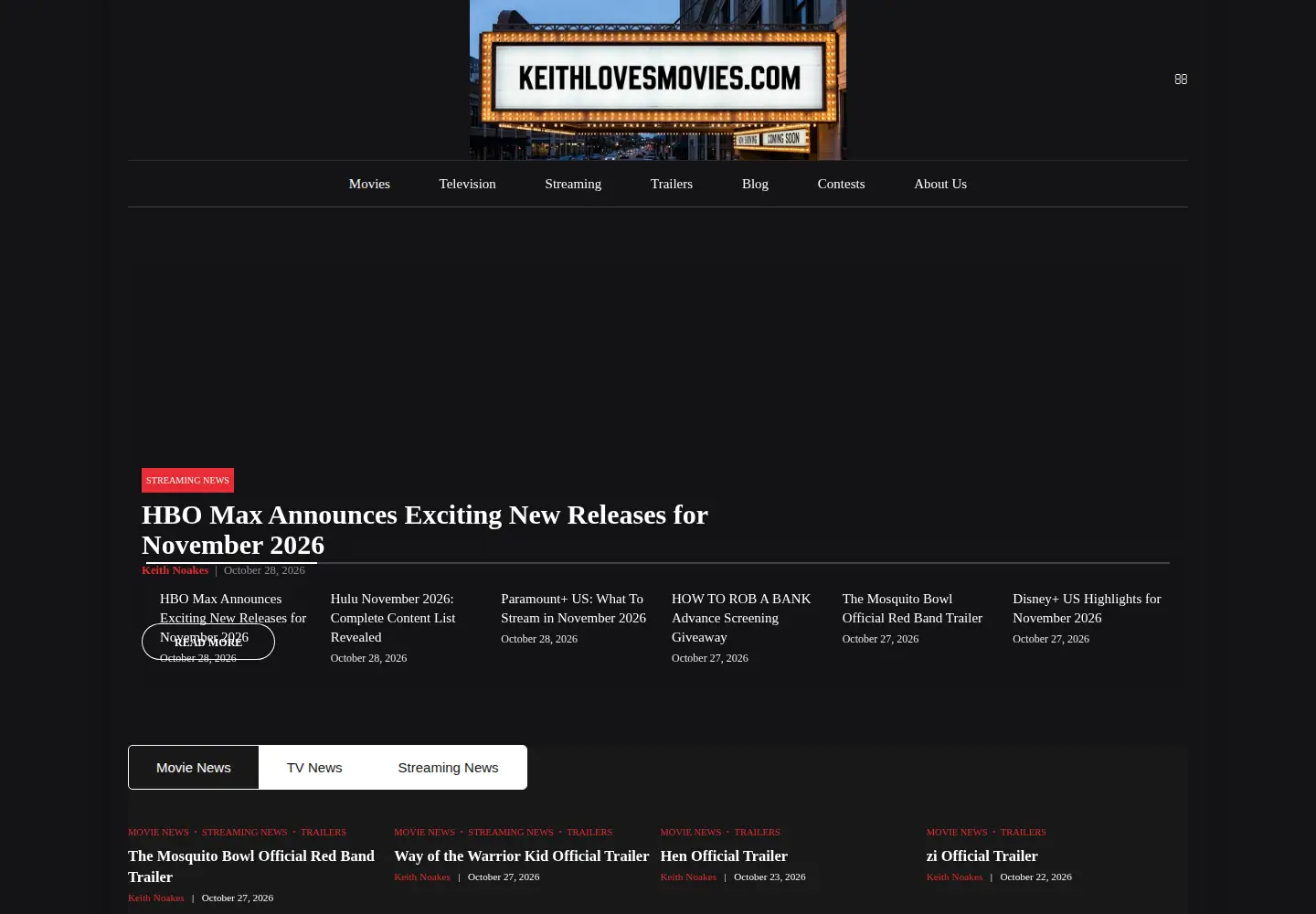Image resolution: width=1316 pixels, height=914 pixels.
Task: Click TRAILERS tag above Hen Official Trailer
Action: (x=757, y=833)
